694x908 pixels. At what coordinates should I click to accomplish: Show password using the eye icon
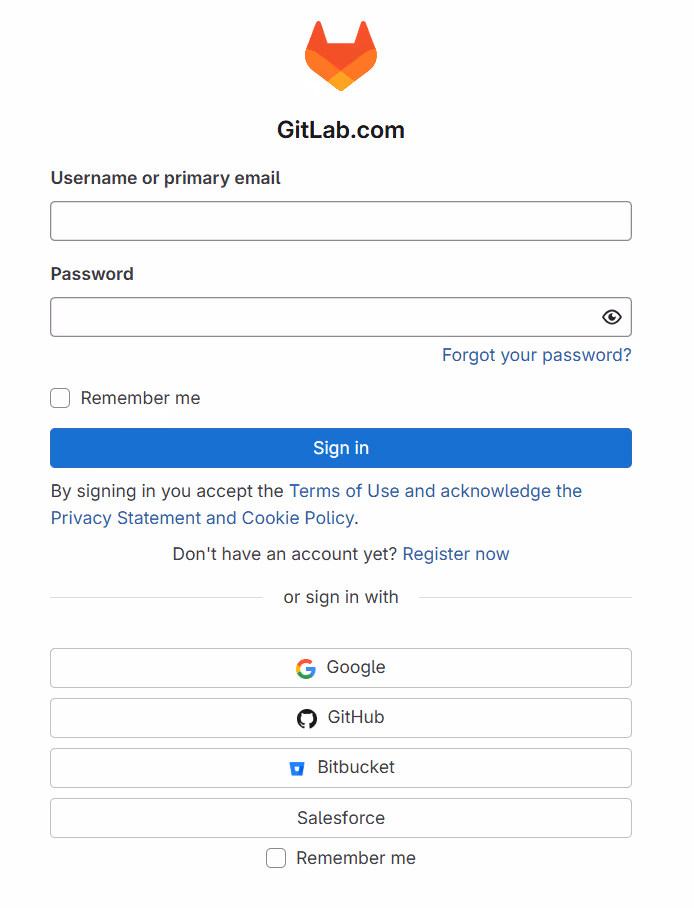pyautogui.click(x=612, y=317)
